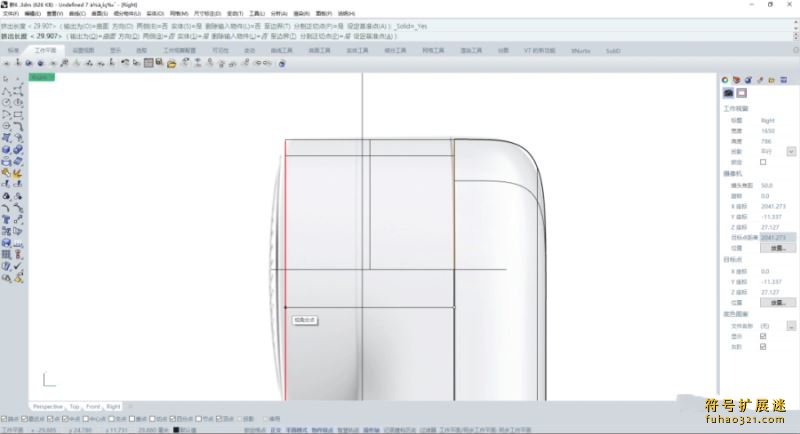Screen dimensions: 800x434
Task: Open the blue display panel icon
Action: click(x=784, y=80)
